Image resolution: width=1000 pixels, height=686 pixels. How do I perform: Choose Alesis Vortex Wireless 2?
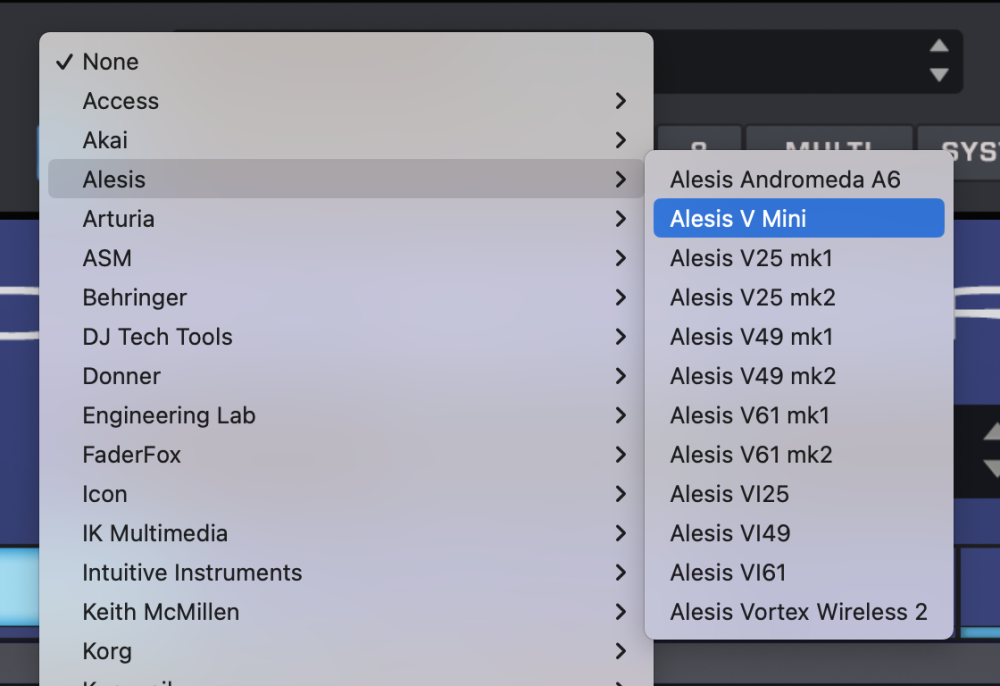click(x=798, y=612)
